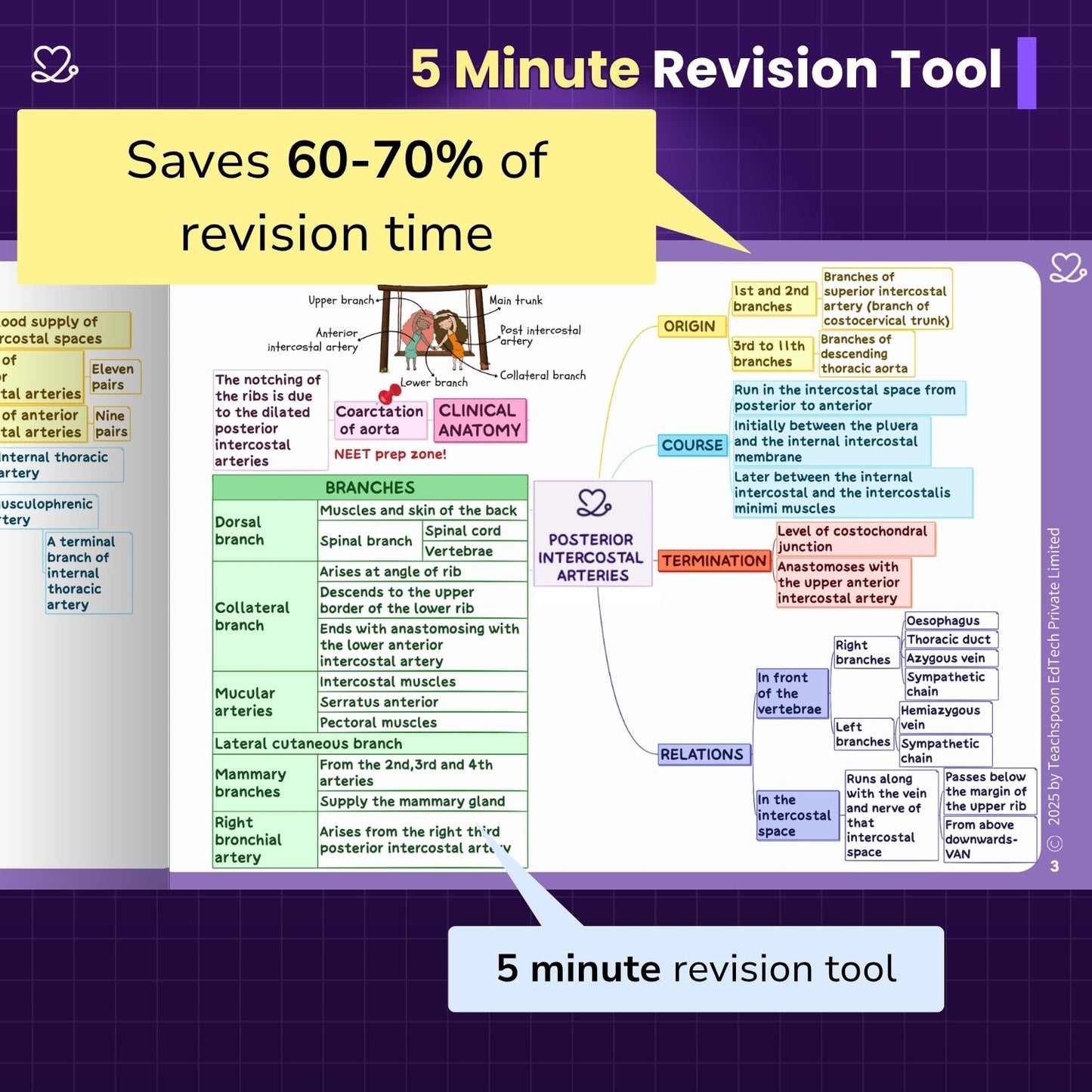This screenshot has width=1092, height=1092.
Task: Click the heart logo above Posterior Intercostal Arteries
Action: coord(593,503)
